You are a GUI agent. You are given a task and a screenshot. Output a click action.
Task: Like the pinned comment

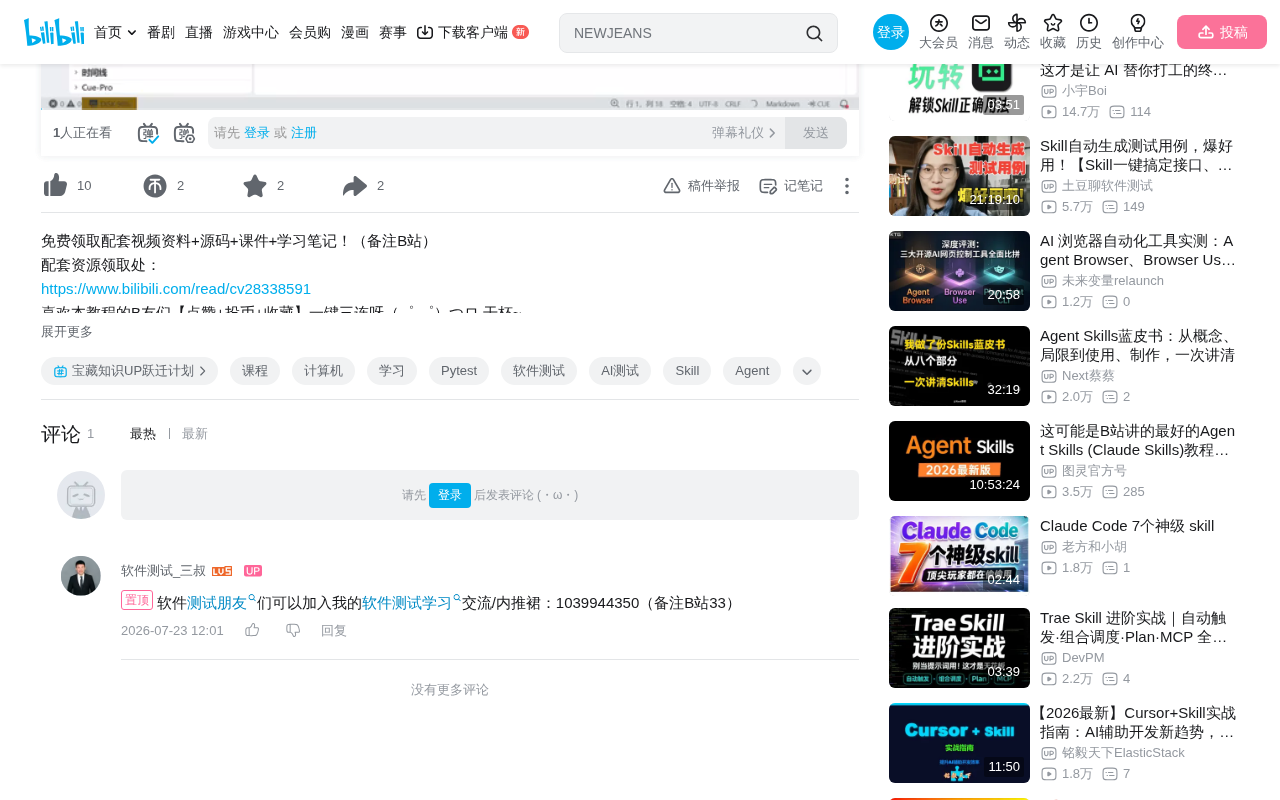252,630
